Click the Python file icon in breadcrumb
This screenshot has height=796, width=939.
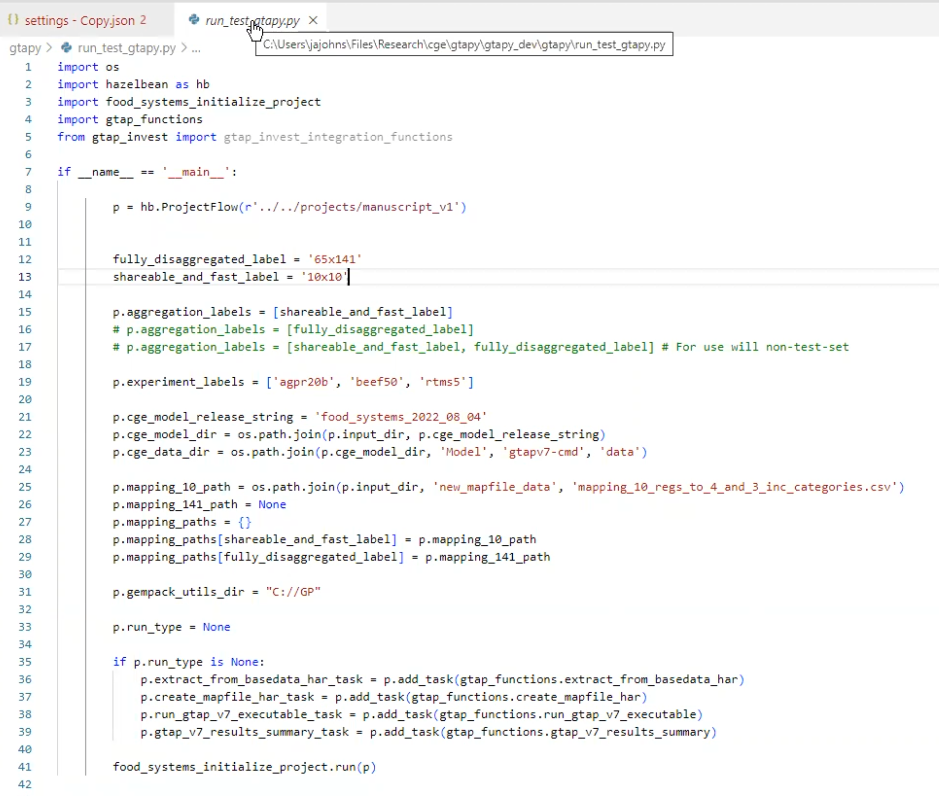(66, 48)
